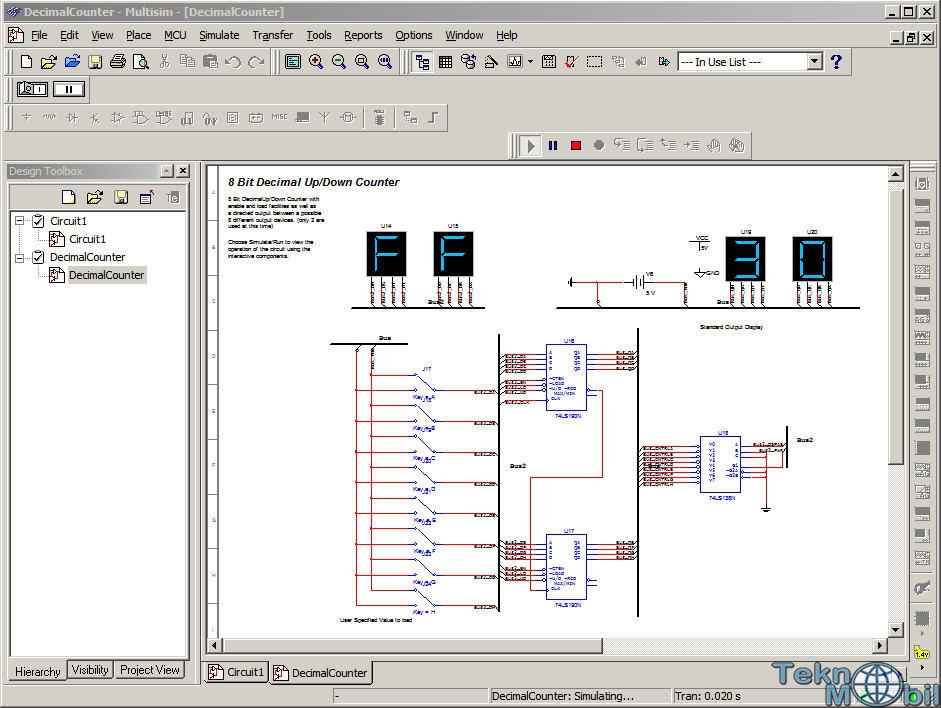The image size is (941, 708).
Task: Open the In Use List dropdown
Action: point(814,62)
